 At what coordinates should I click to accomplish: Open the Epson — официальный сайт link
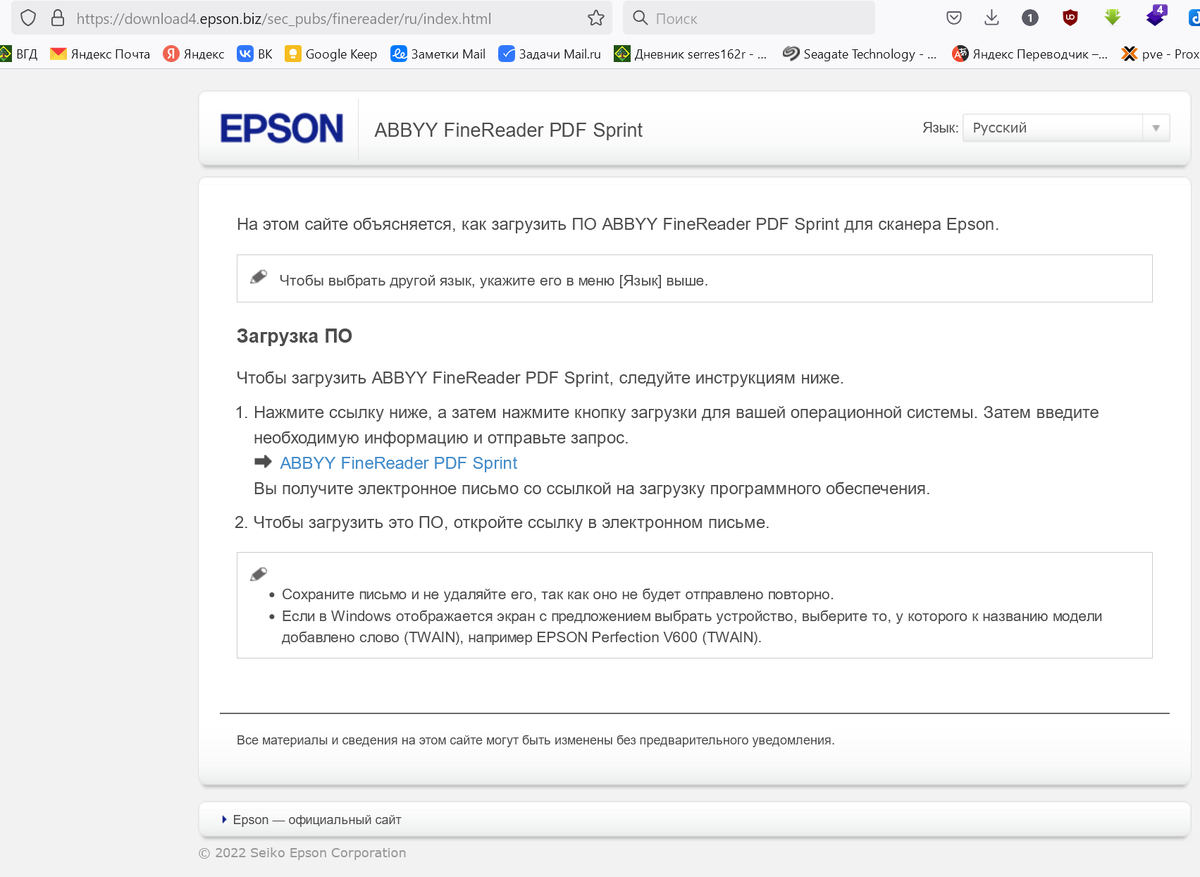click(317, 820)
